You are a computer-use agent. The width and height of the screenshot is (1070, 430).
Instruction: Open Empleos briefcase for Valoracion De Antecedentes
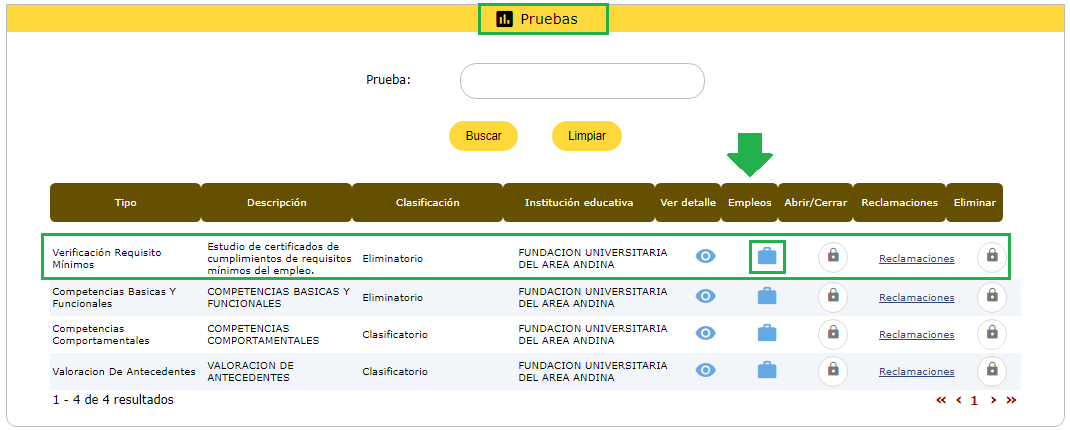click(767, 370)
